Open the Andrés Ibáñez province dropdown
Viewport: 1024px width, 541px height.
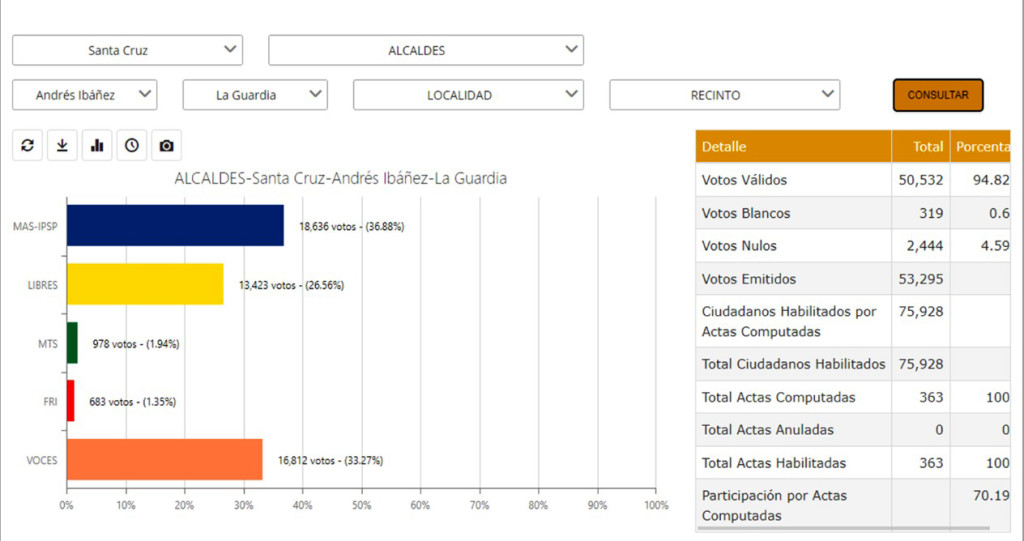point(85,95)
